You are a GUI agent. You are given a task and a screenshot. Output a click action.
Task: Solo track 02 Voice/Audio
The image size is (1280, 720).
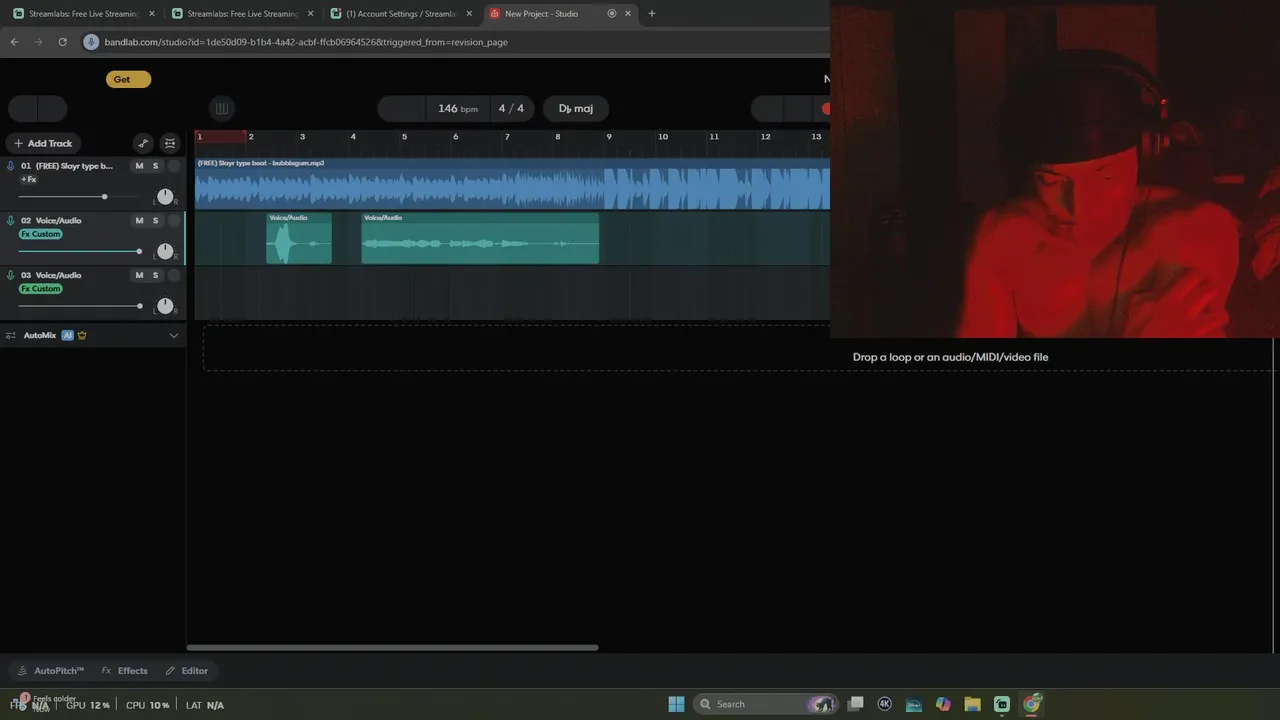point(155,220)
